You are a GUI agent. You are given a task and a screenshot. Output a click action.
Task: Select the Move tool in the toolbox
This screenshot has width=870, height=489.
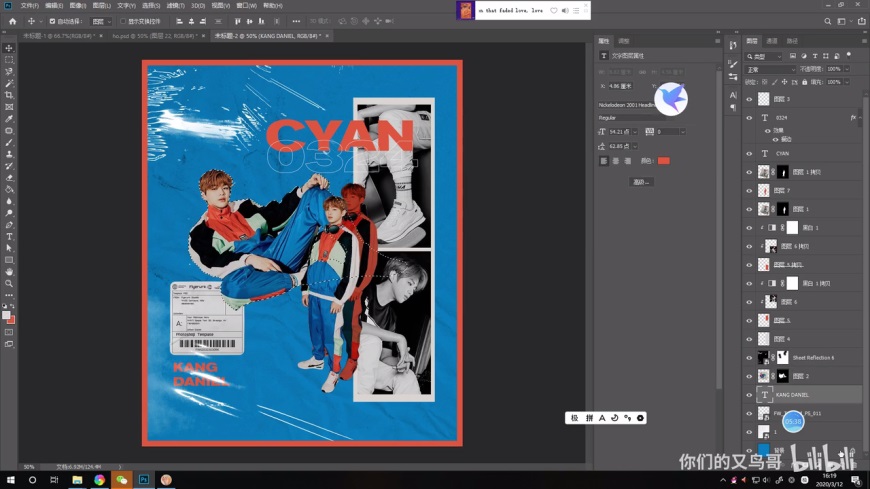click(x=9, y=48)
